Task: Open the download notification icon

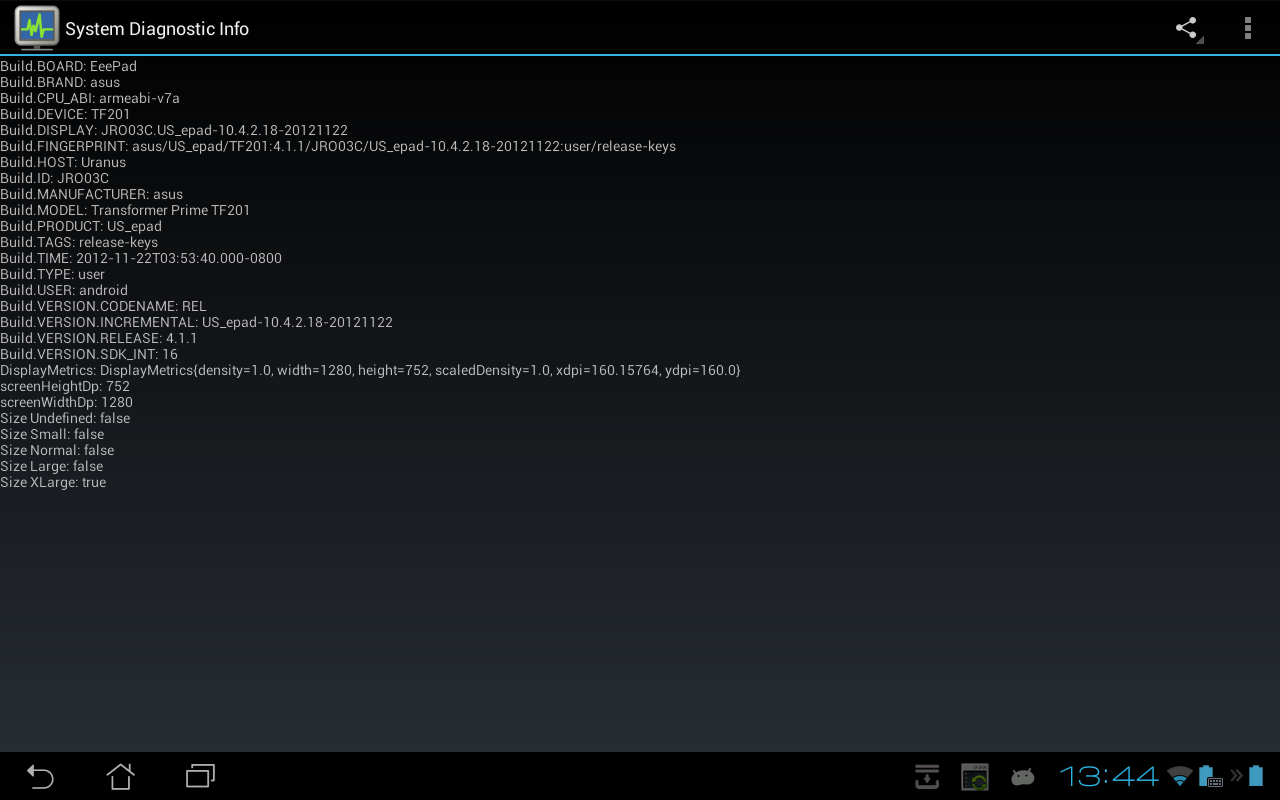Action: pos(927,776)
